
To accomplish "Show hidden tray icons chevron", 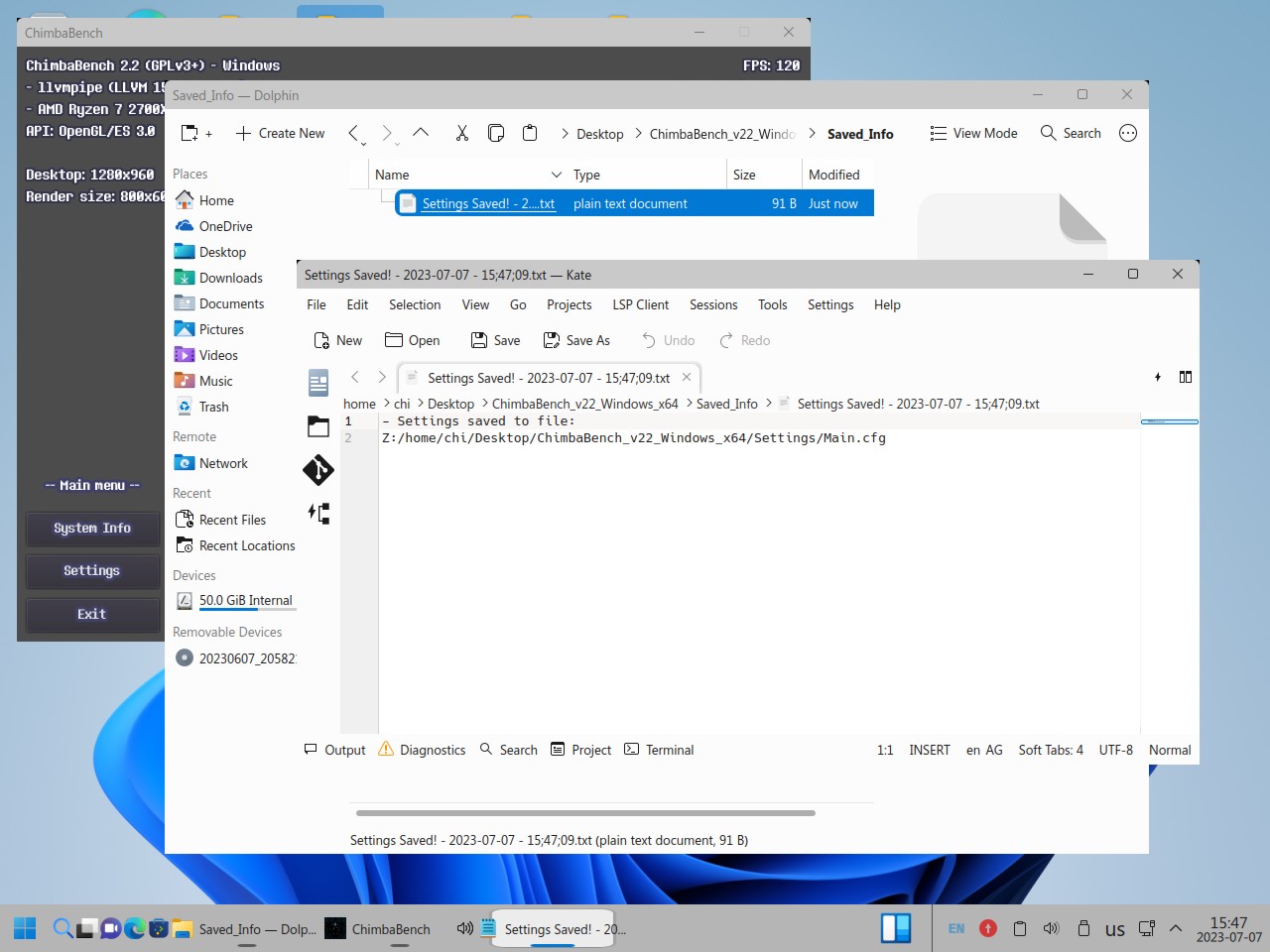I will pos(1176,929).
